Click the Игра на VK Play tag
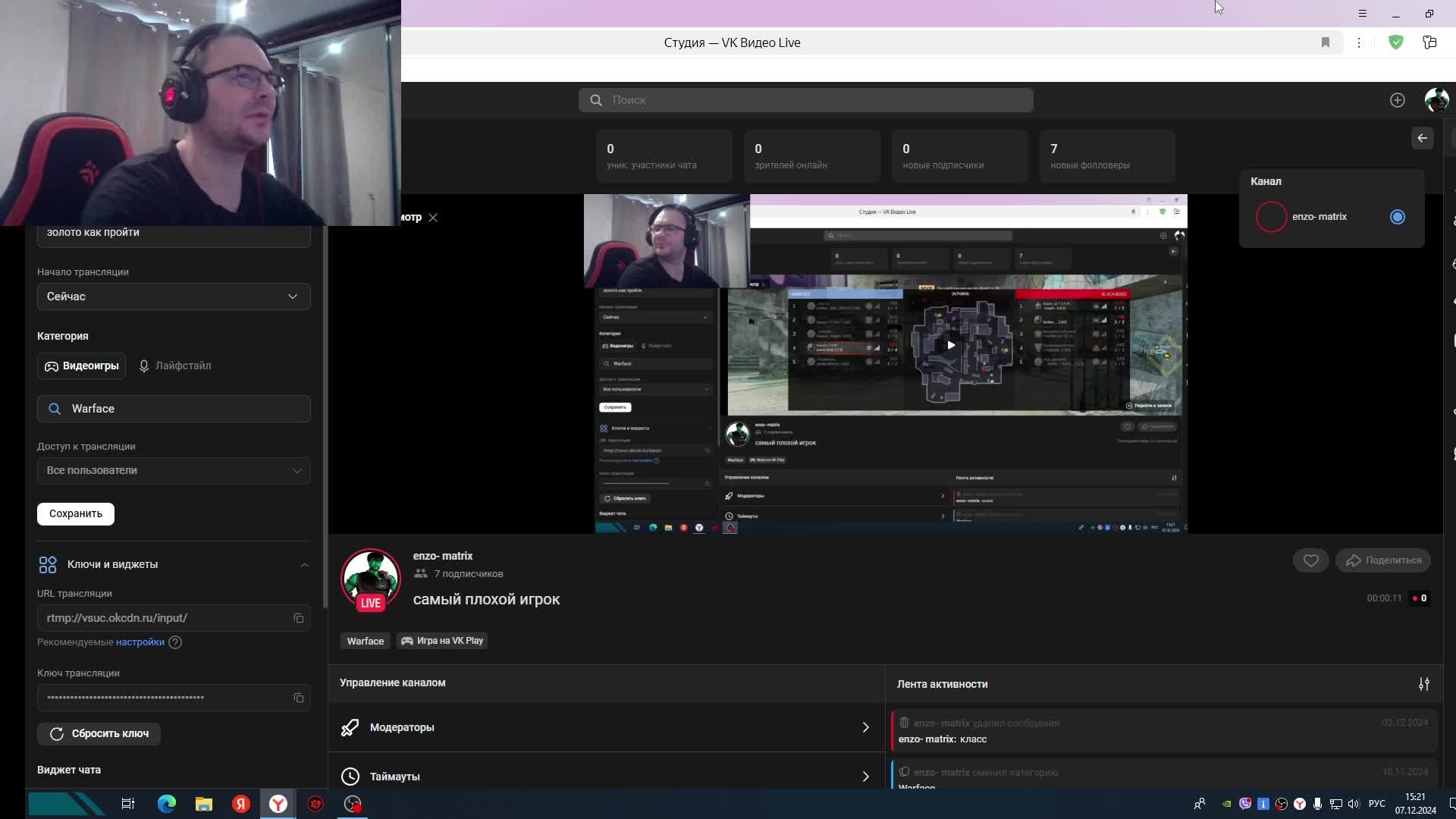The height and width of the screenshot is (819, 1456). (442, 642)
